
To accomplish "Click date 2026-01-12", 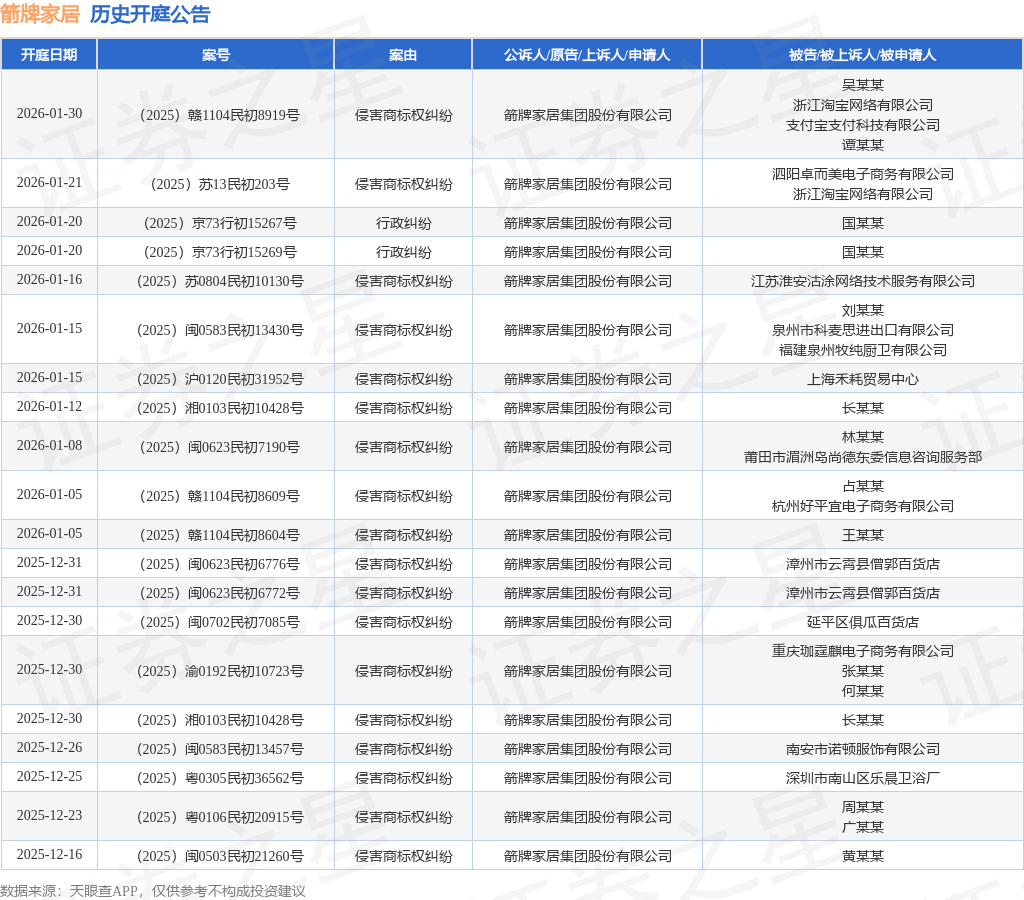I will [50, 407].
